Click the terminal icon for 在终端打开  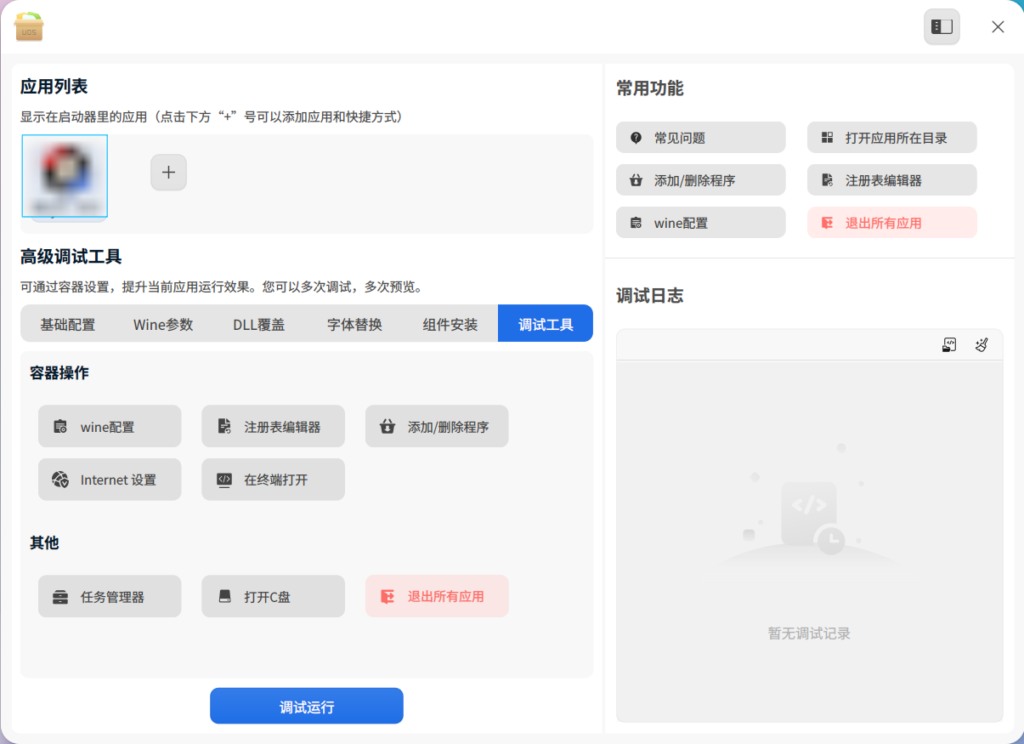224,480
